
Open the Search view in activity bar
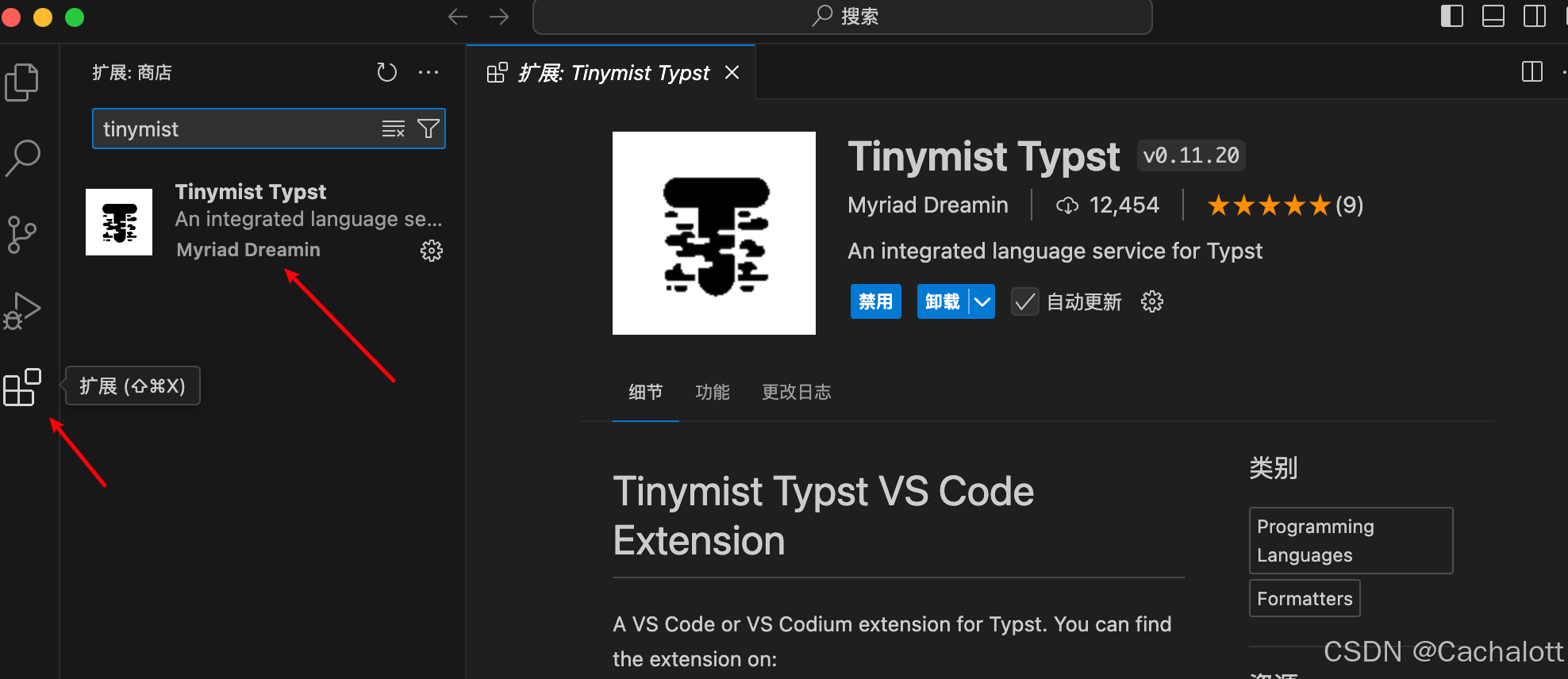[x=22, y=158]
